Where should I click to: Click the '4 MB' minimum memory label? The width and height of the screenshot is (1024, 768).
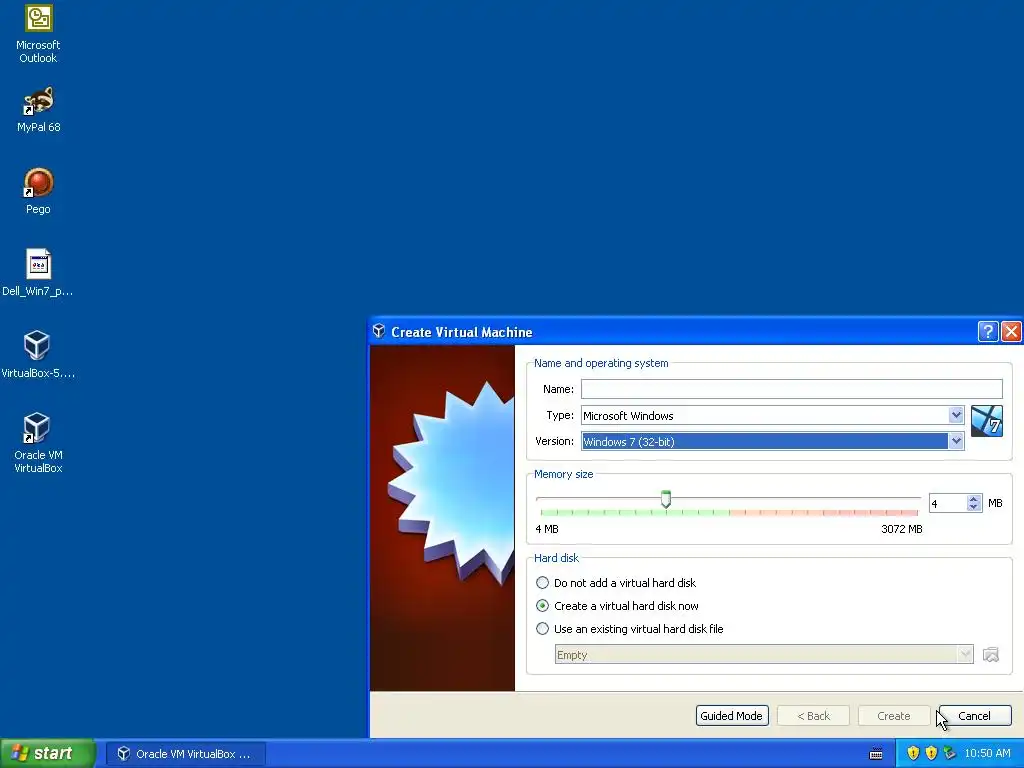pos(547,529)
